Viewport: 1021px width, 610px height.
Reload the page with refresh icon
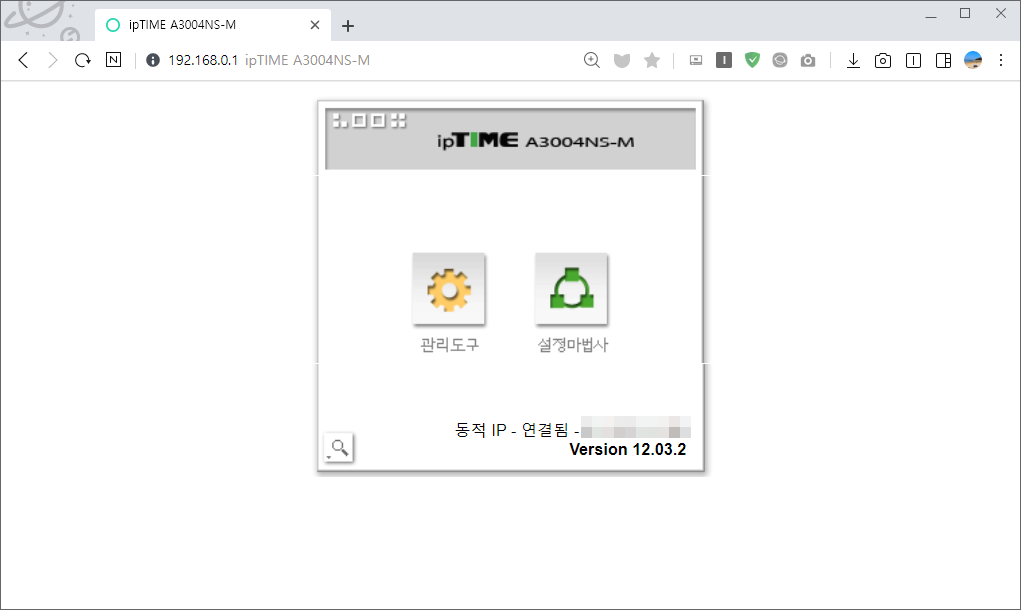tap(83, 61)
